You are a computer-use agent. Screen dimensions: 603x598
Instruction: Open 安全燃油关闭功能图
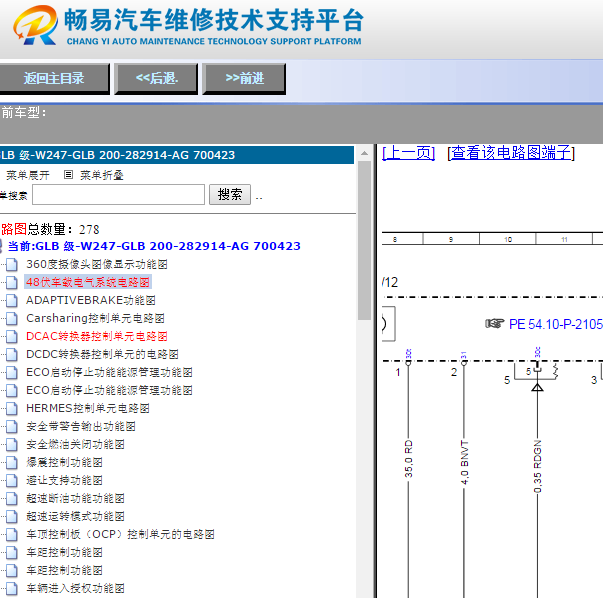(x=75, y=445)
